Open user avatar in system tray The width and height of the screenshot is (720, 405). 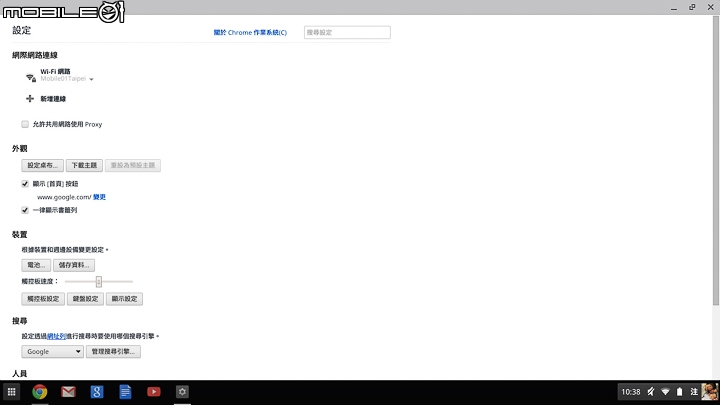coord(710,392)
